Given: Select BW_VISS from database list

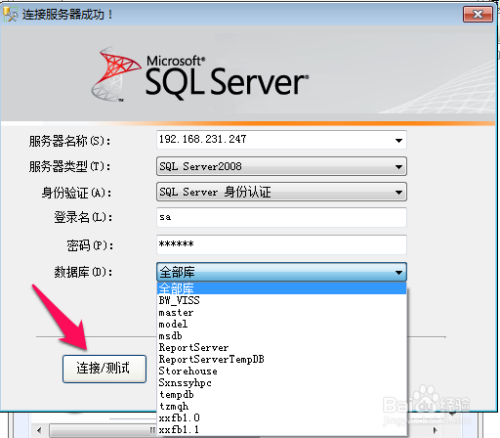Looking at the screenshot, I should (x=282, y=300).
